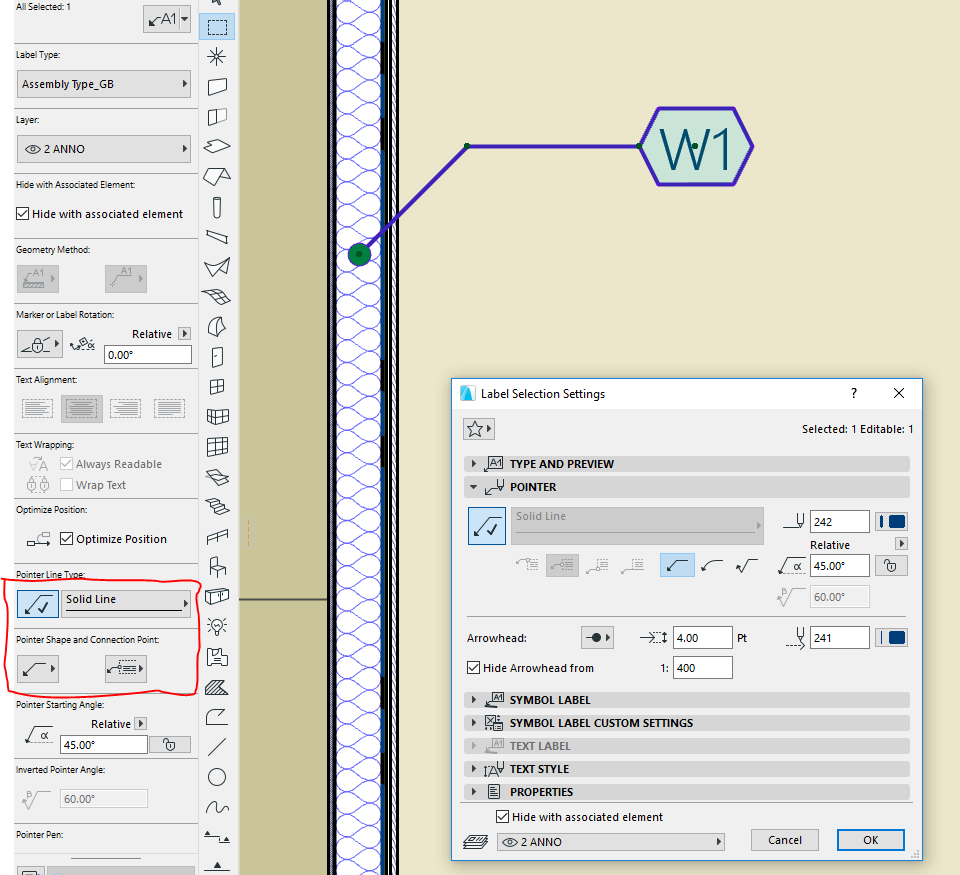Expand the TEXT STYLE panel
This screenshot has width=960, height=875.
click(x=539, y=769)
